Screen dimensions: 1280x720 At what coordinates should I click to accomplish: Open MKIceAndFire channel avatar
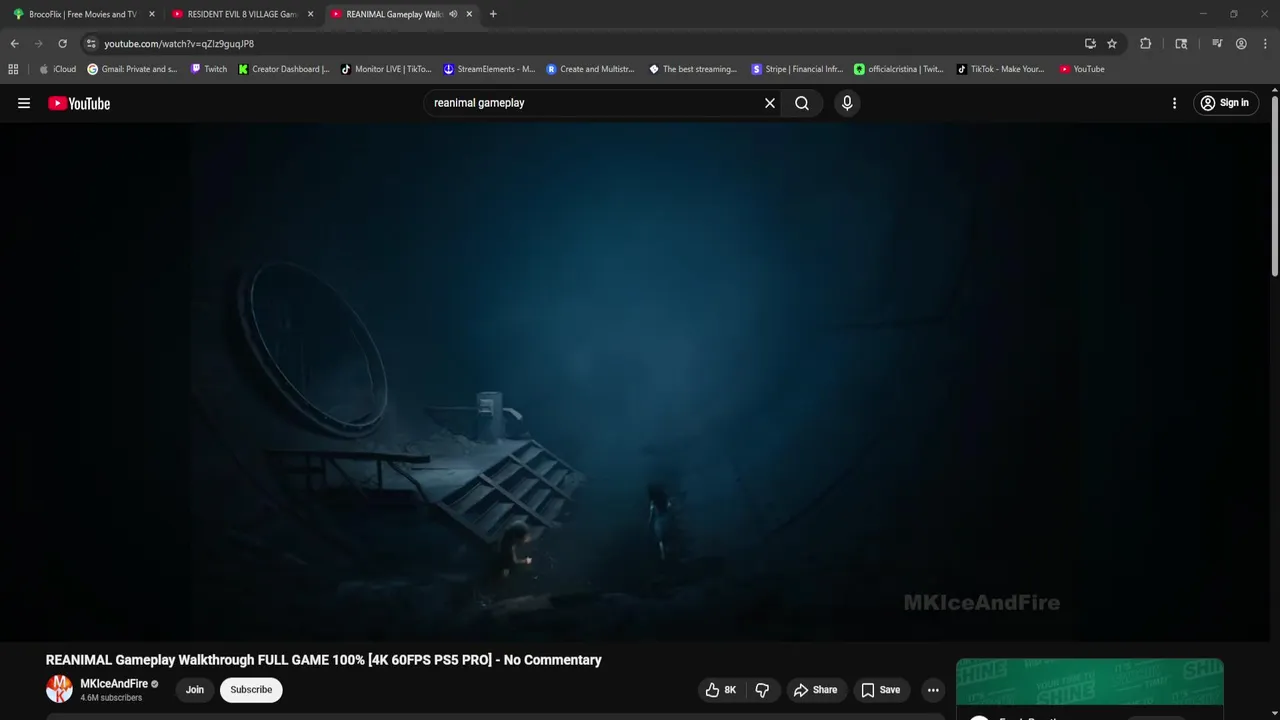pyautogui.click(x=60, y=689)
